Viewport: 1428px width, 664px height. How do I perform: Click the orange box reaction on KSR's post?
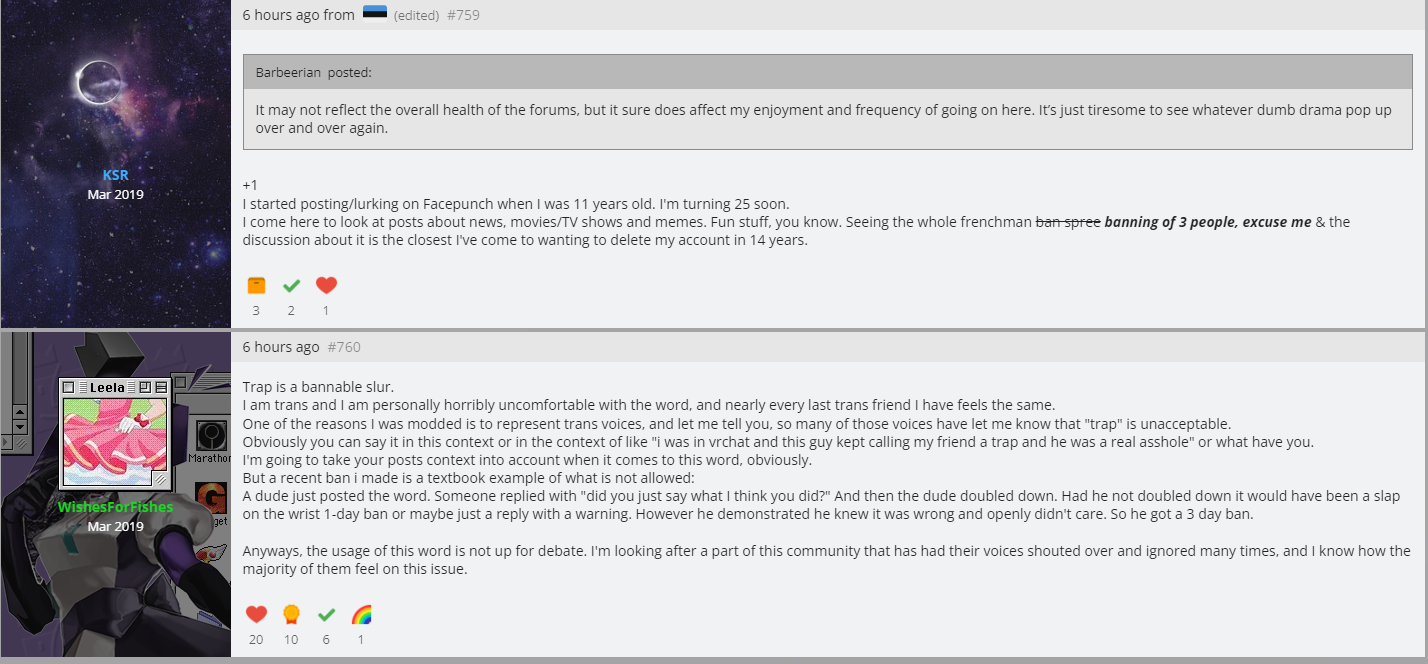pyautogui.click(x=256, y=285)
